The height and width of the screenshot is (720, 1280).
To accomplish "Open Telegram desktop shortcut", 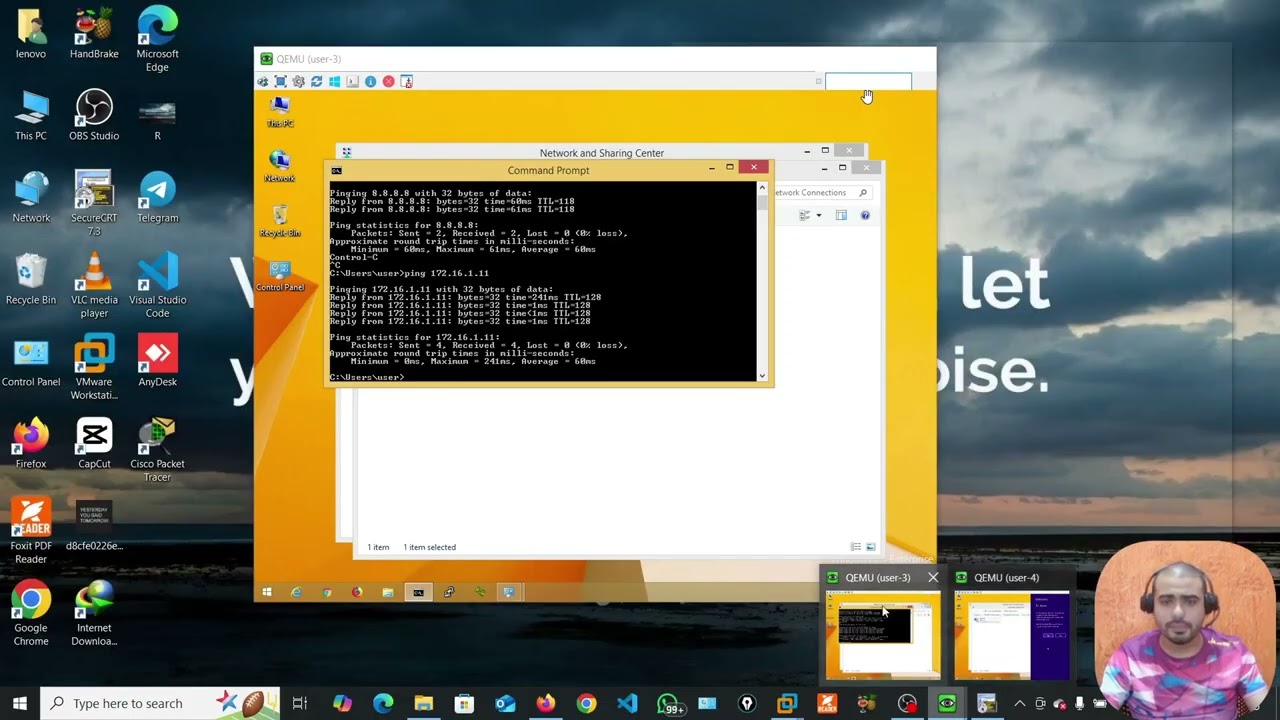I will pyautogui.click(x=157, y=198).
